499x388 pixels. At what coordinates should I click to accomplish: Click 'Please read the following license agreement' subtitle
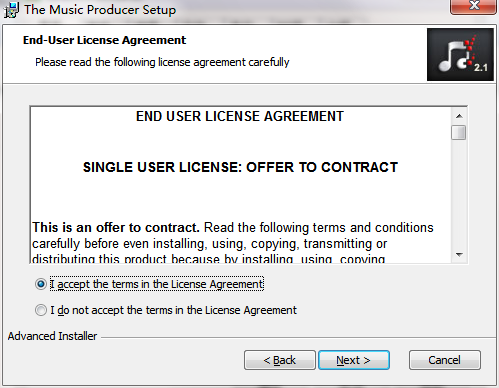coord(162,62)
